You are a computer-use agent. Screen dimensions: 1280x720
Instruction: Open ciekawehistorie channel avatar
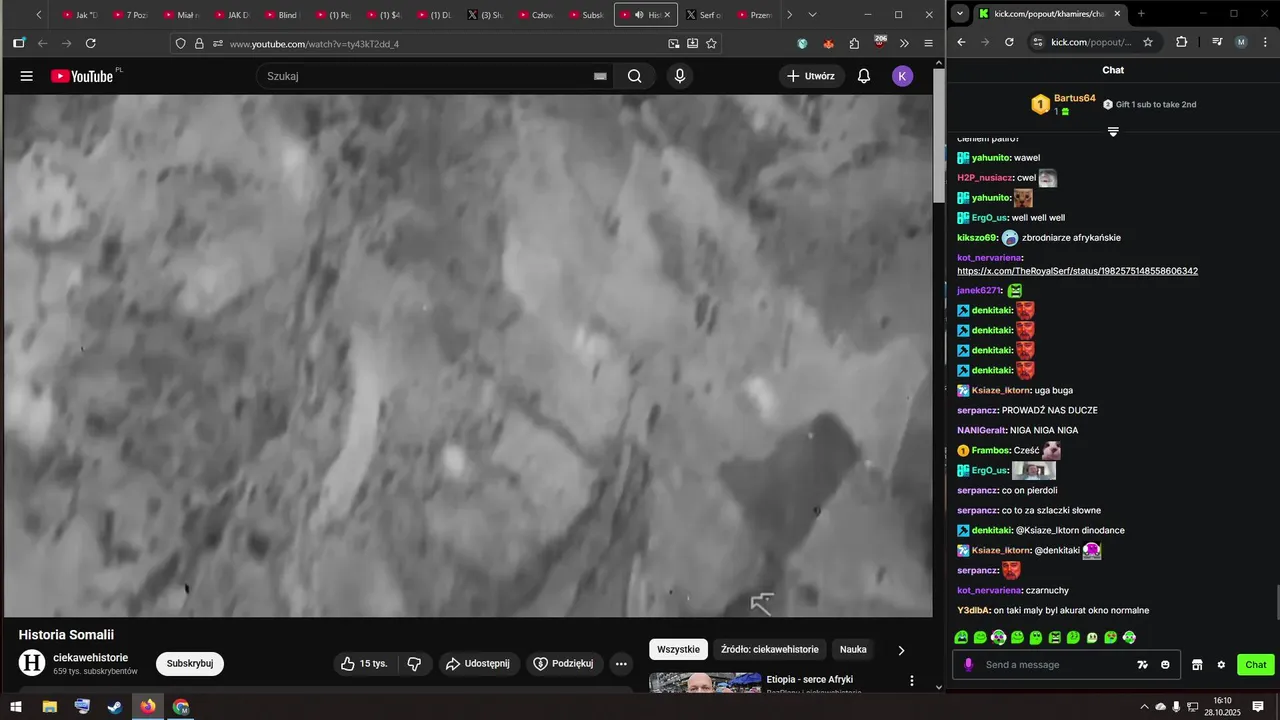pos(32,663)
